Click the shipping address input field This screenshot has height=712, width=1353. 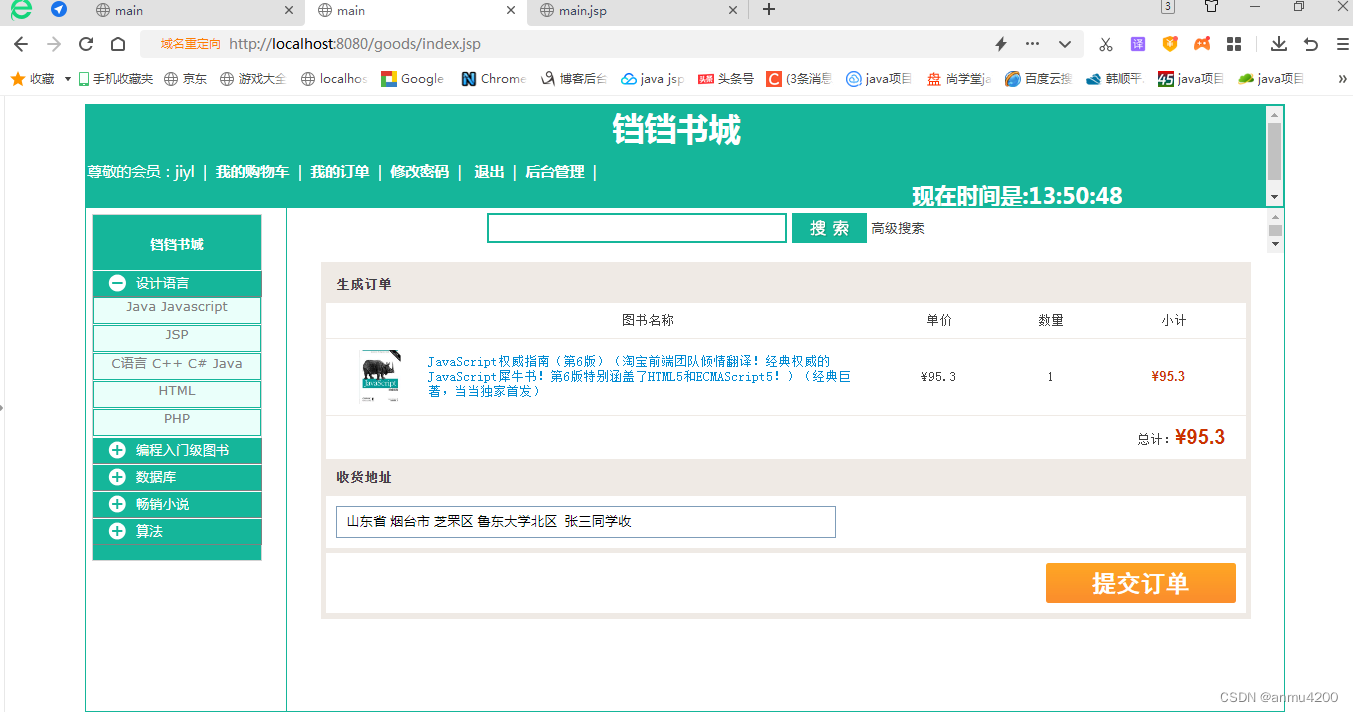(x=585, y=521)
